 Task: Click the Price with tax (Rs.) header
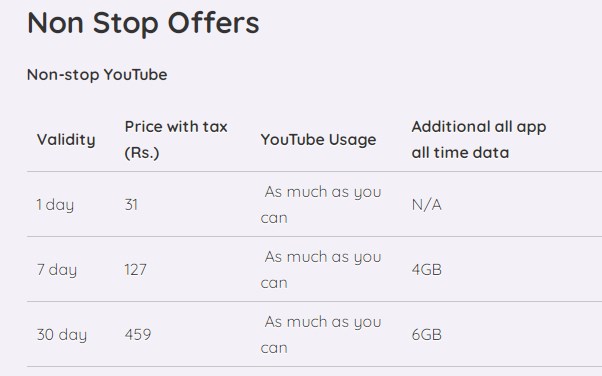pos(176,139)
